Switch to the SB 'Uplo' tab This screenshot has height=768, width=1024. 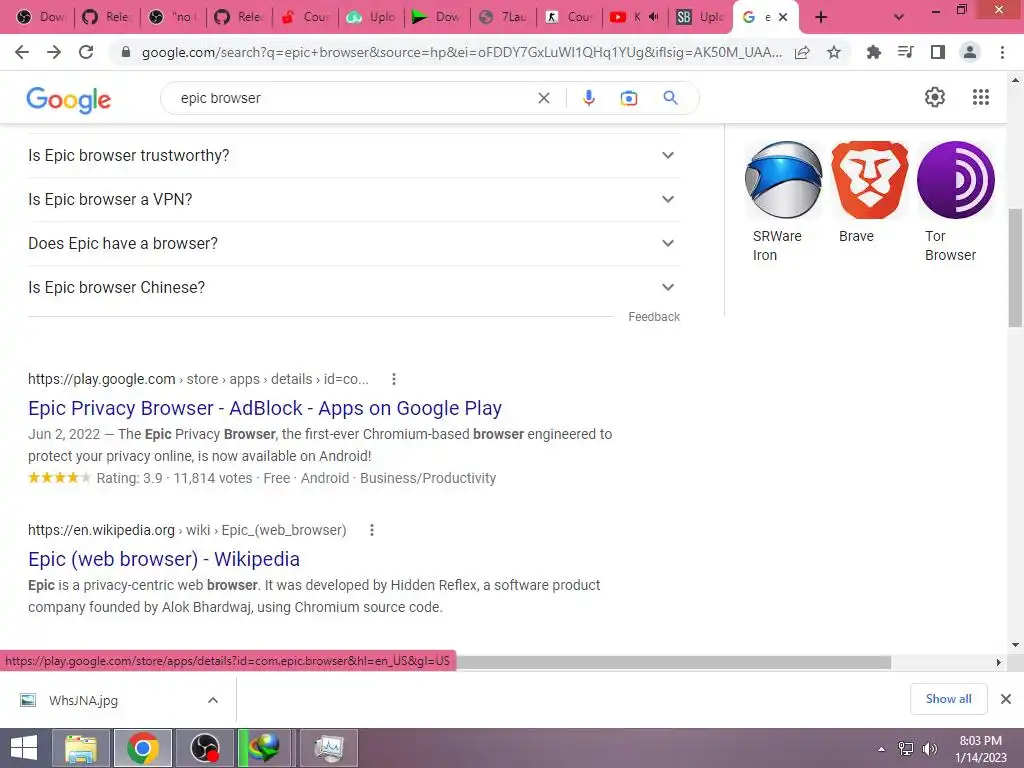pos(701,17)
